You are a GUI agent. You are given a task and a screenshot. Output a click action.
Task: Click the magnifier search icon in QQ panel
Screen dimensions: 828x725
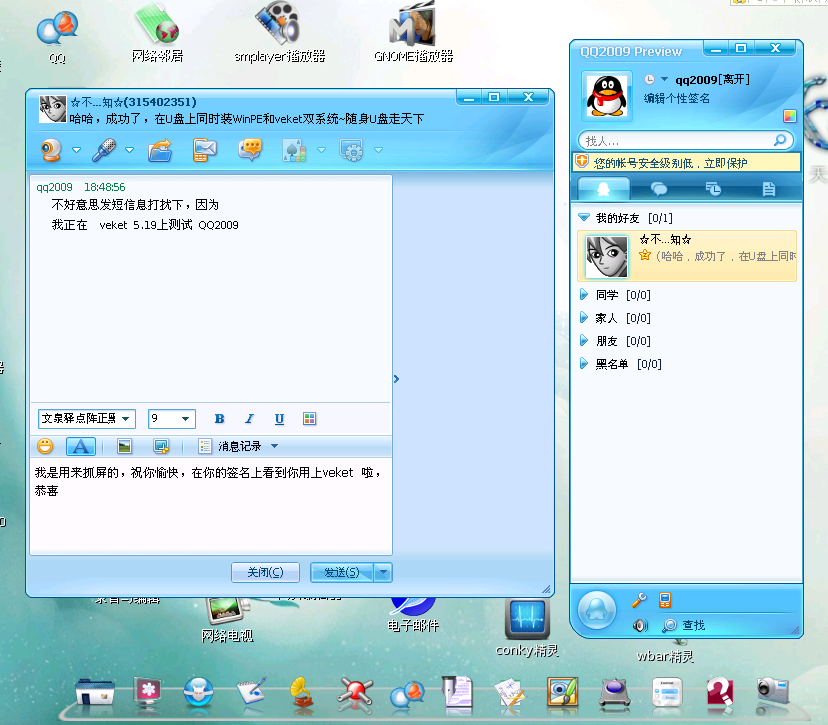click(780, 140)
